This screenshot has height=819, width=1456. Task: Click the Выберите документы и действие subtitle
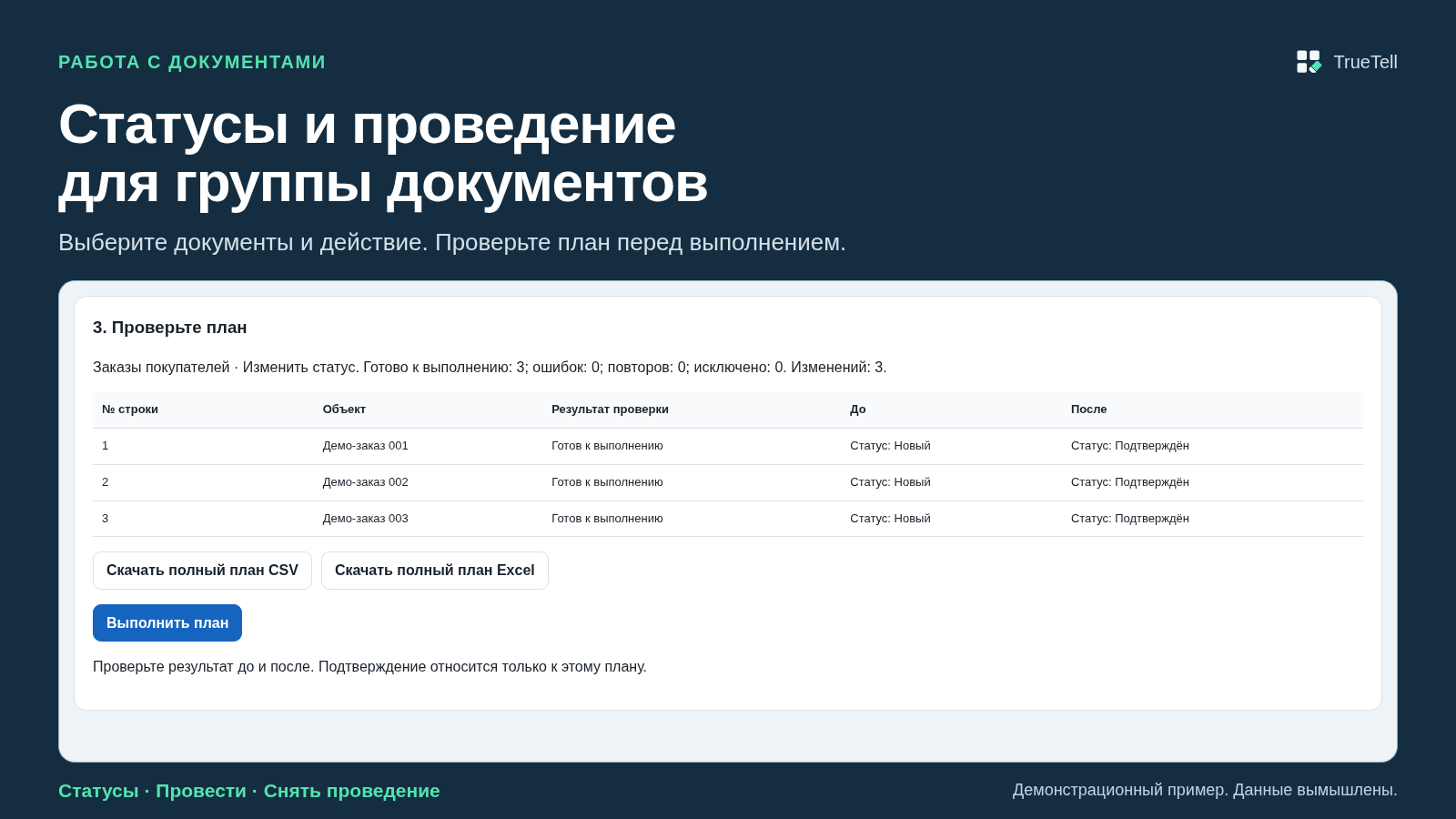coord(452,242)
